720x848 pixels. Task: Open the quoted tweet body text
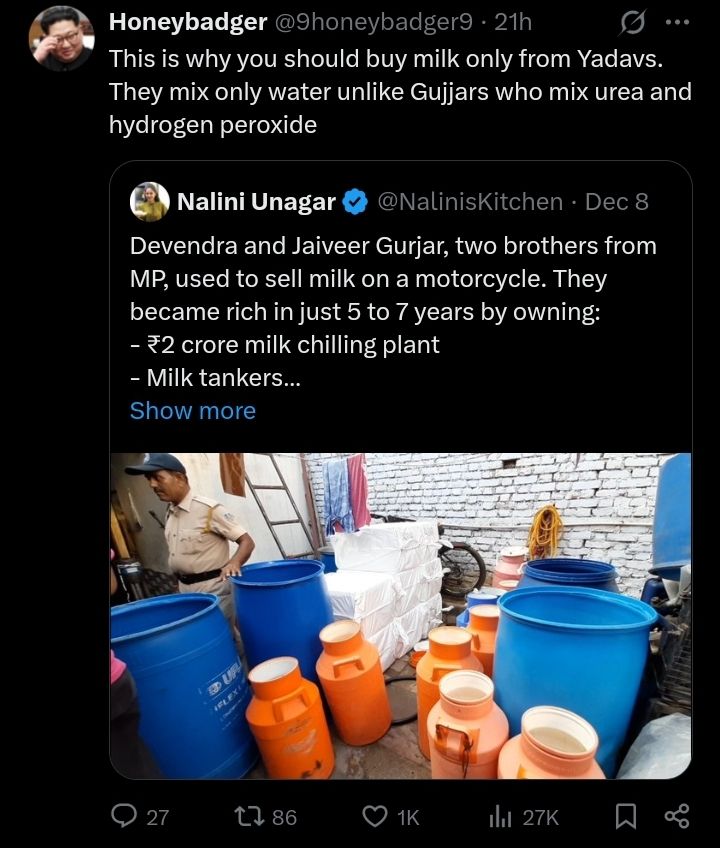coord(393,311)
